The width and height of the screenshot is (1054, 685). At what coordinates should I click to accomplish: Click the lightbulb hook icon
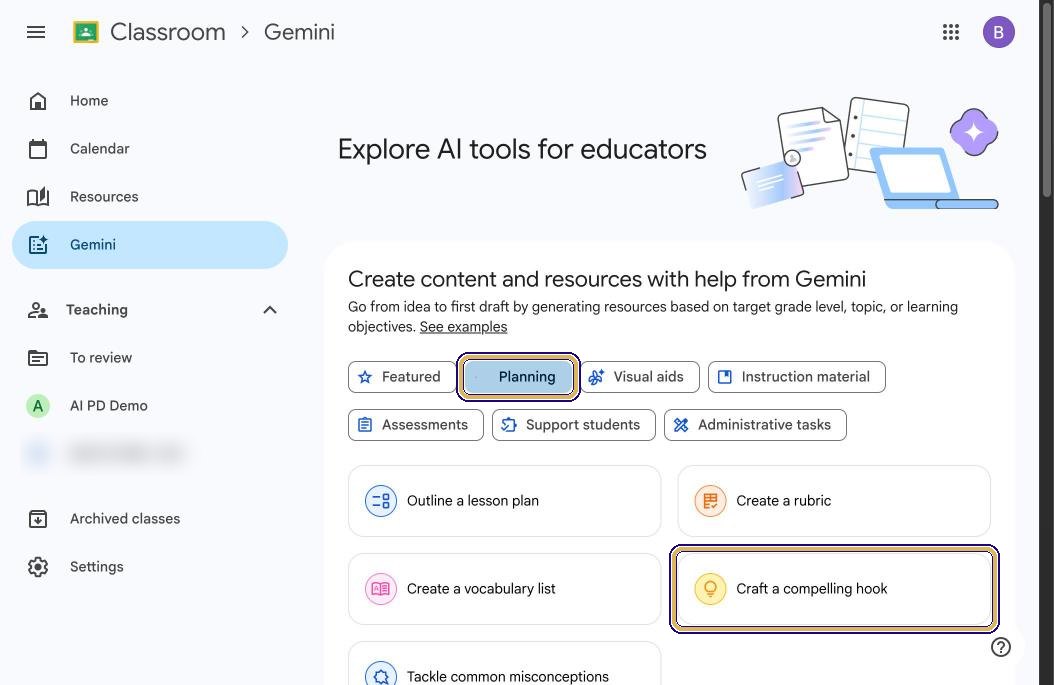(x=710, y=589)
